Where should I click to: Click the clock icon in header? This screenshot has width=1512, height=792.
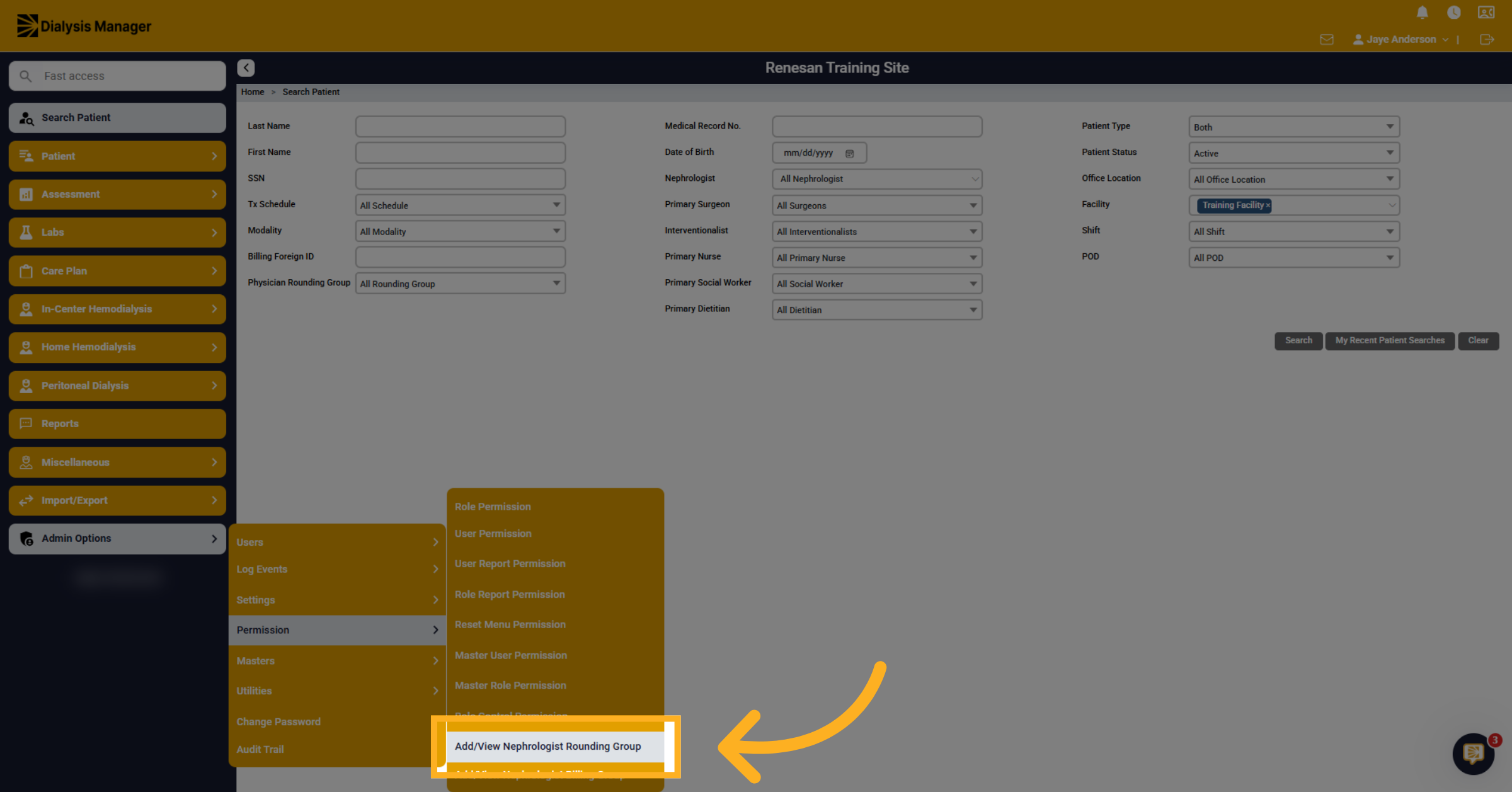[x=1454, y=13]
